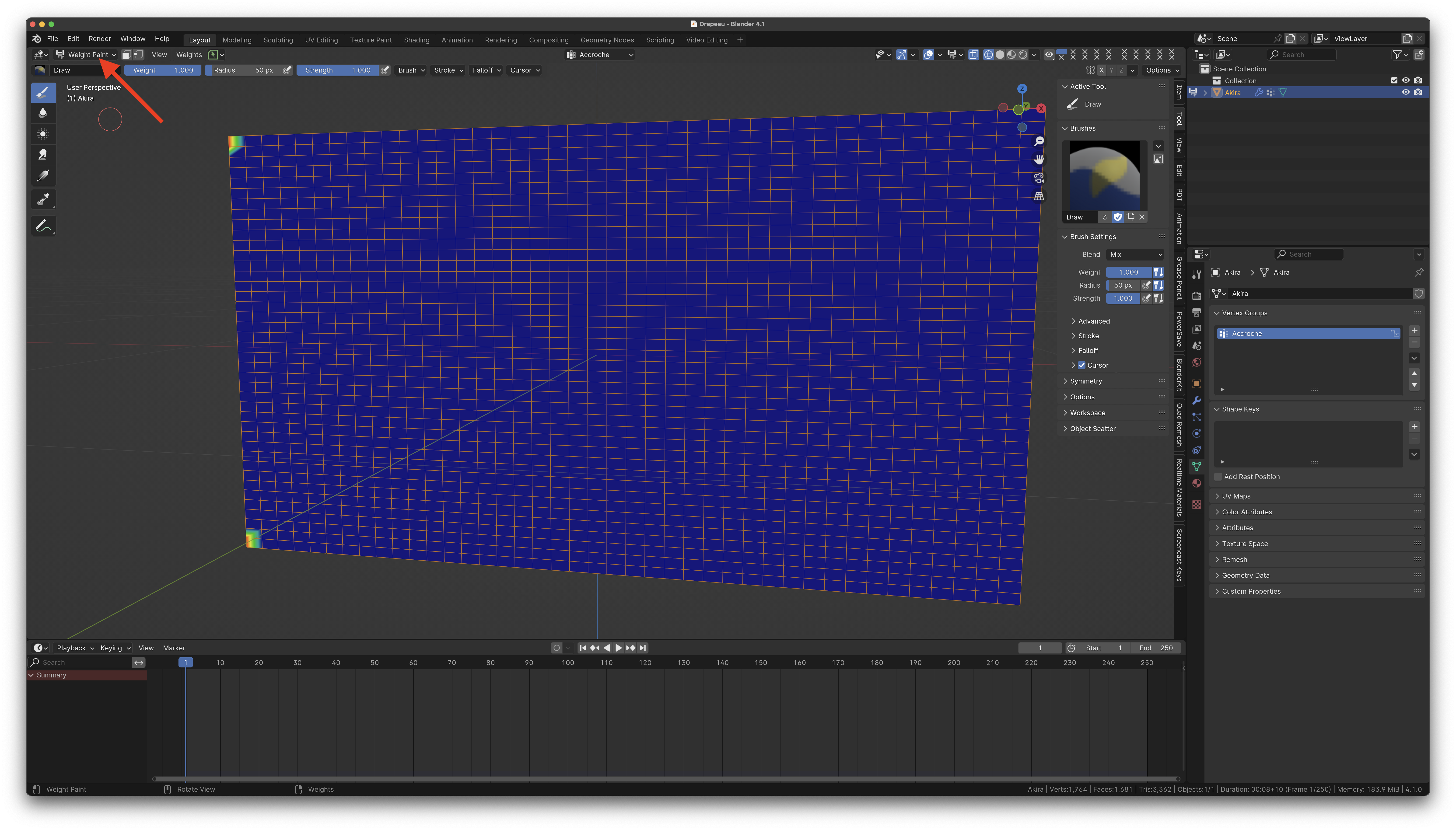Open the Render menu

pyautogui.click(x=100, y=39)
